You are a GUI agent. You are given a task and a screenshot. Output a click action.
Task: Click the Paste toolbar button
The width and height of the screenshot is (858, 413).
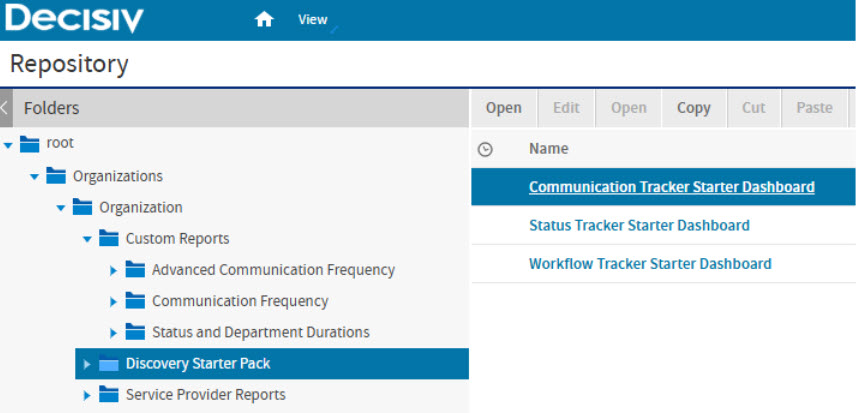click(814, 108)
